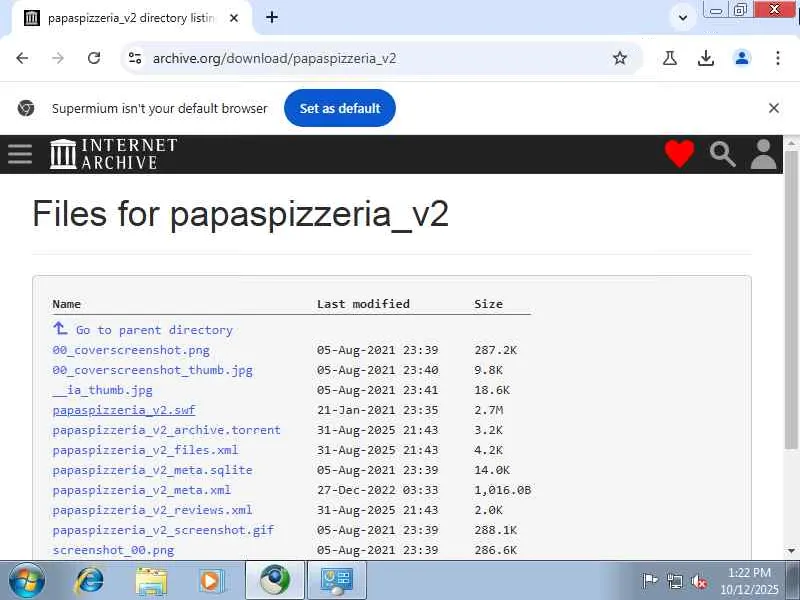Click the muted volume tray icon
The image size is (800, 600).
coord(699,581)
